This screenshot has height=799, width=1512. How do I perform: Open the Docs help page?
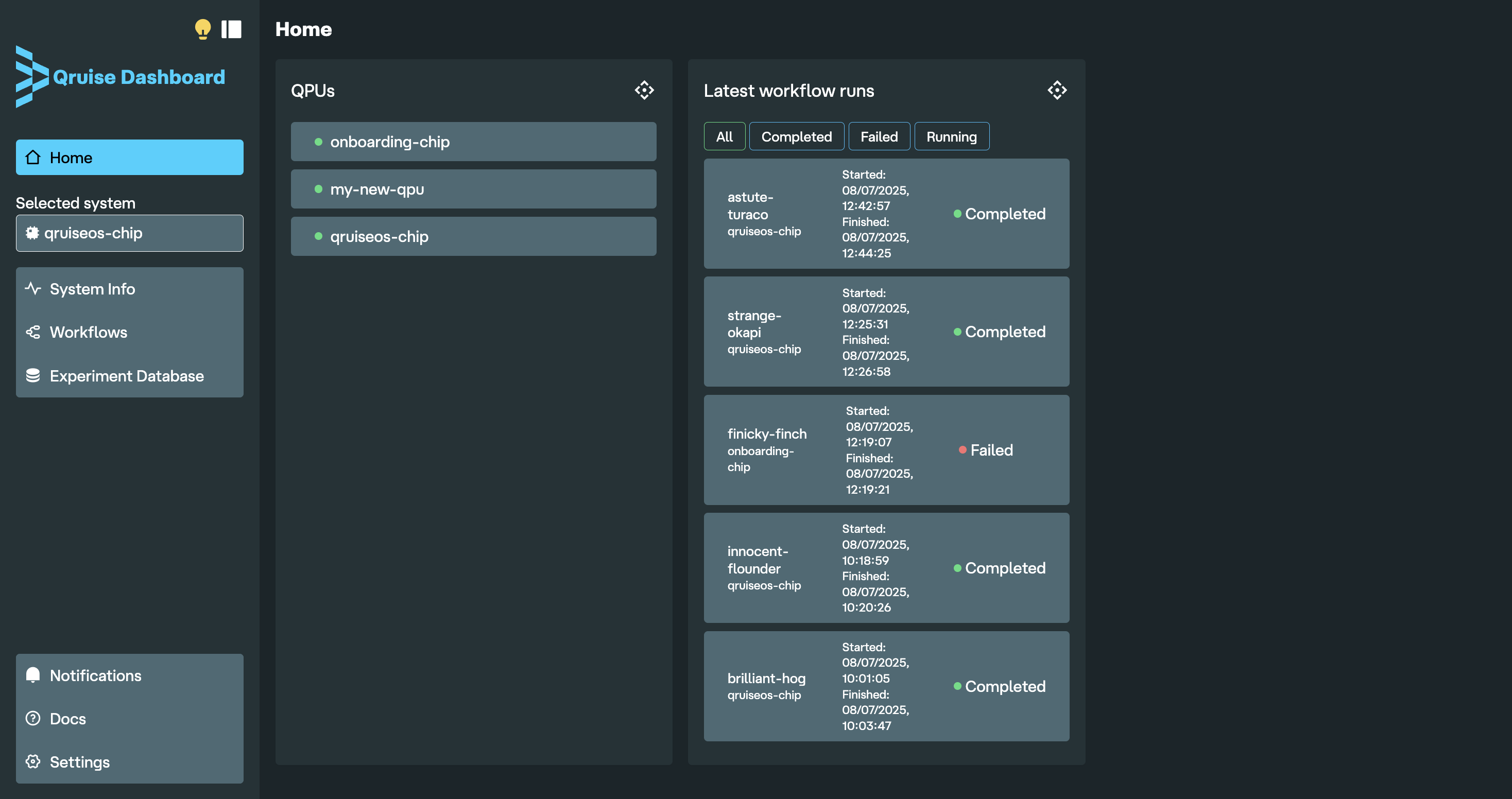click(67, 719)
